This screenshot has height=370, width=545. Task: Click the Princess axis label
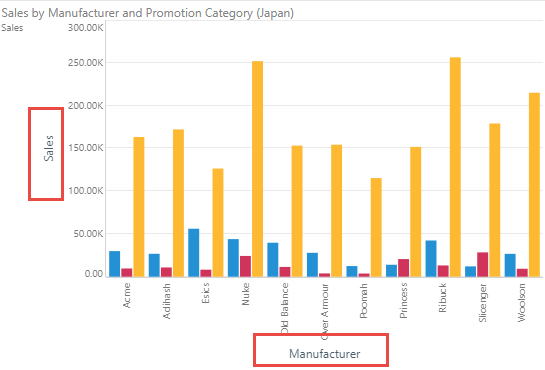click(x=403, y=301)
